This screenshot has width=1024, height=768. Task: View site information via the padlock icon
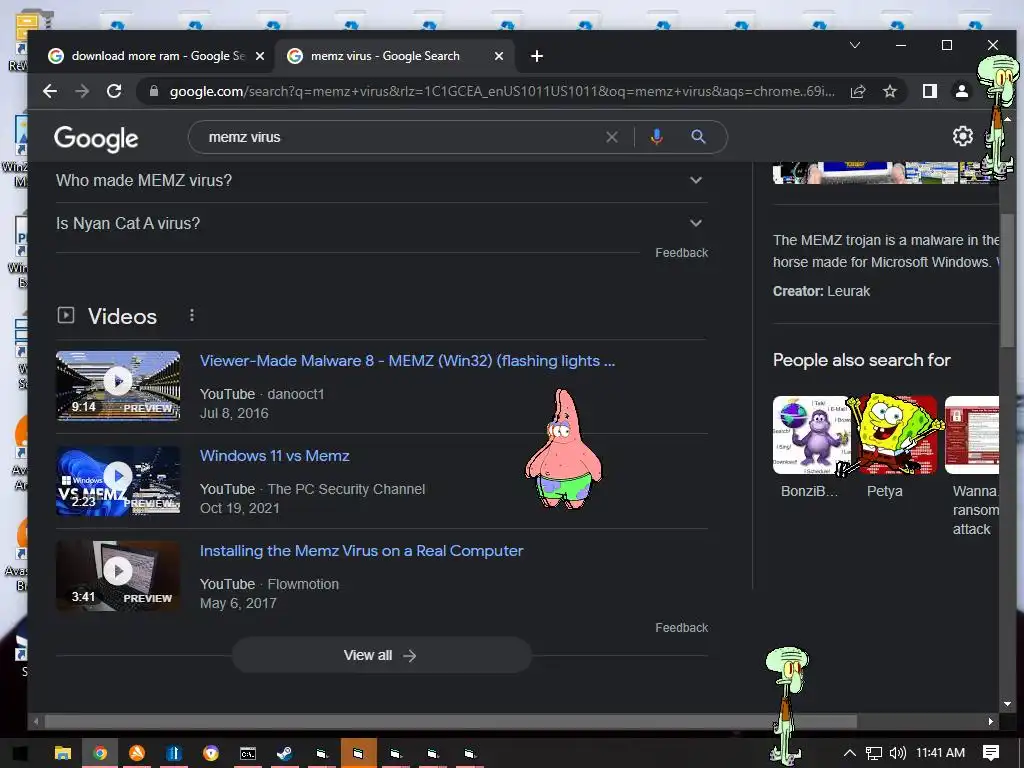pos(154,91)
